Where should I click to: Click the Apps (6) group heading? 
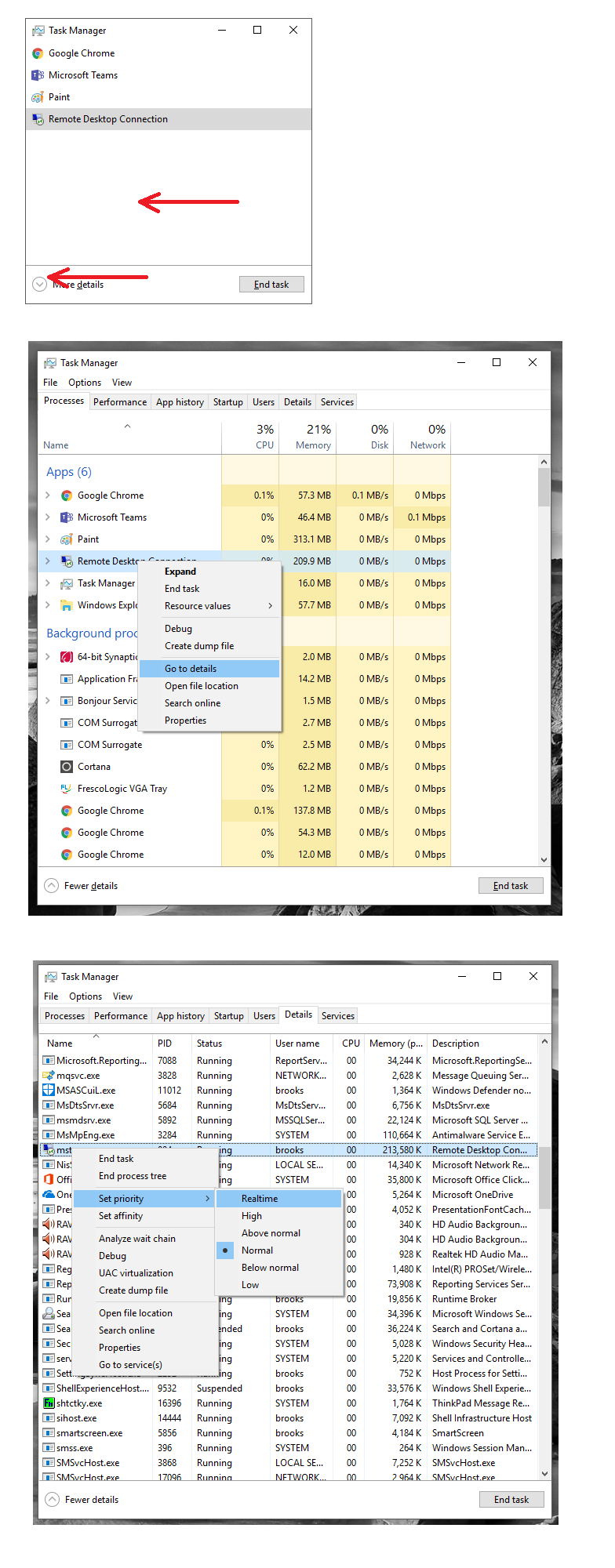69,472
